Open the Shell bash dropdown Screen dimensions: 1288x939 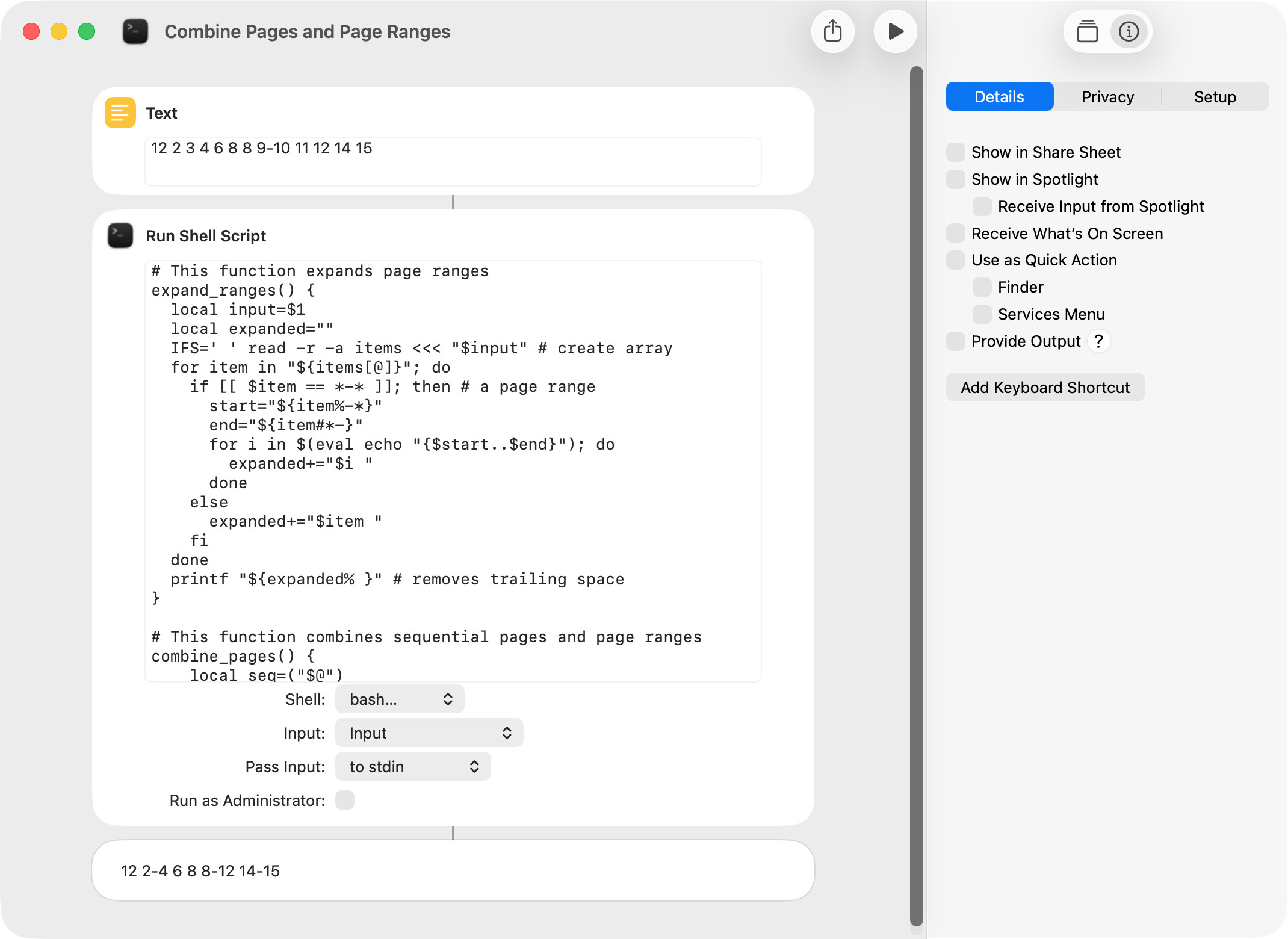[400, 699]
